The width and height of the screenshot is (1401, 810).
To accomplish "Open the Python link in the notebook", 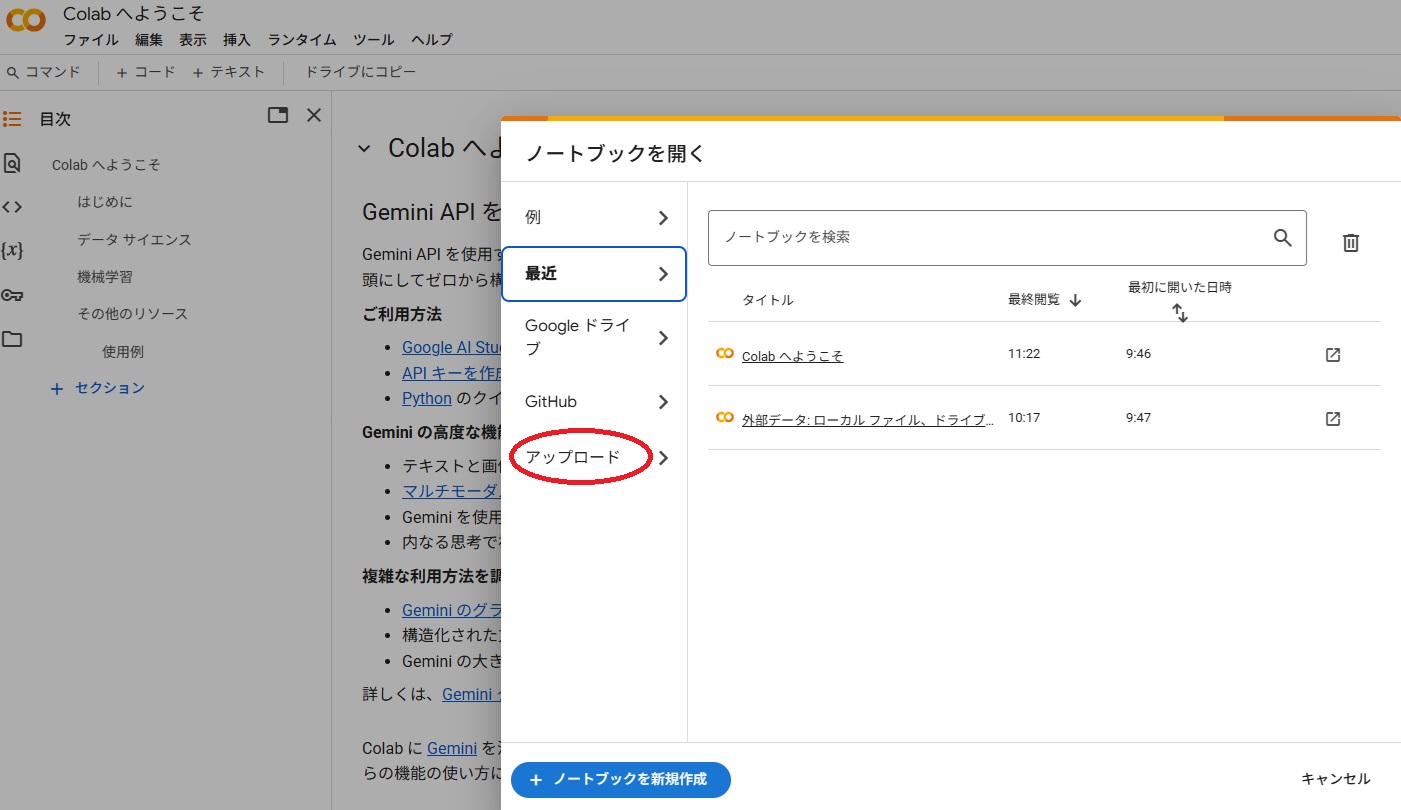I will [427, 398].
